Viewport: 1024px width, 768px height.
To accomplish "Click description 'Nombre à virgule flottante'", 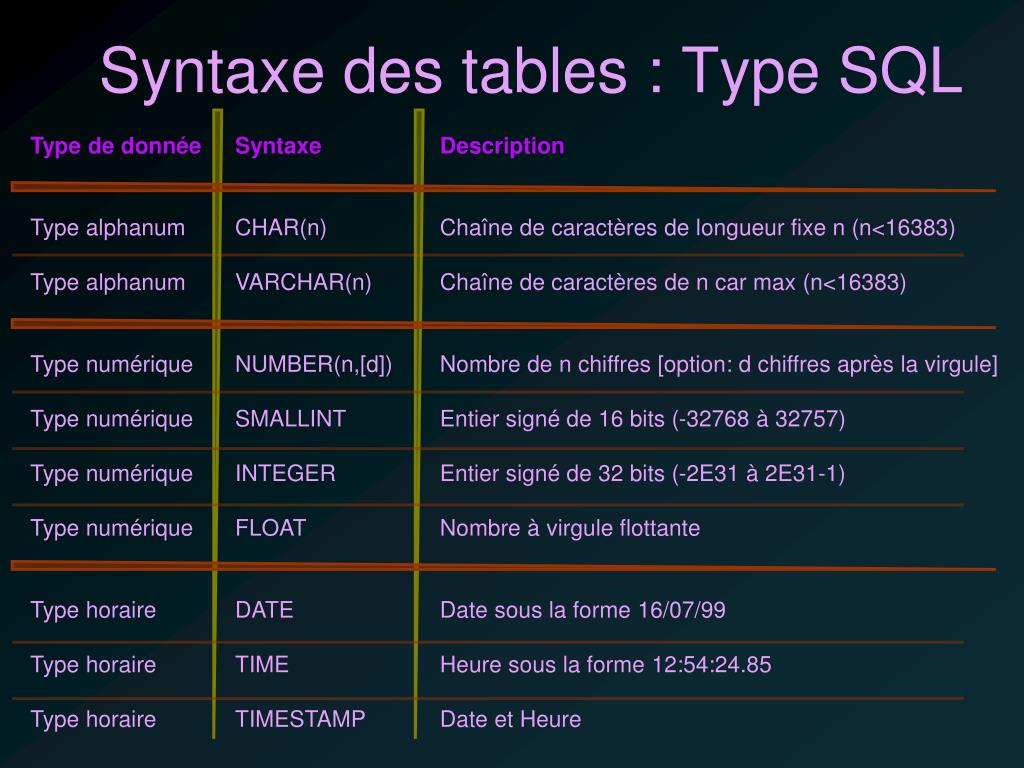I will point(570,529).
